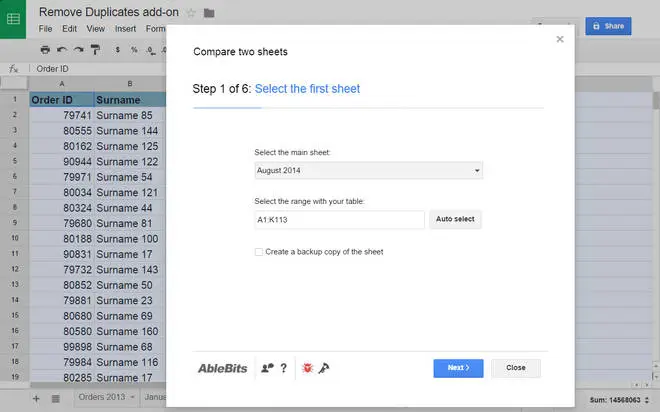This screenshot has height=412, width=660.
Task: Click the undo arrow icon
Action: tap(62, 49)
